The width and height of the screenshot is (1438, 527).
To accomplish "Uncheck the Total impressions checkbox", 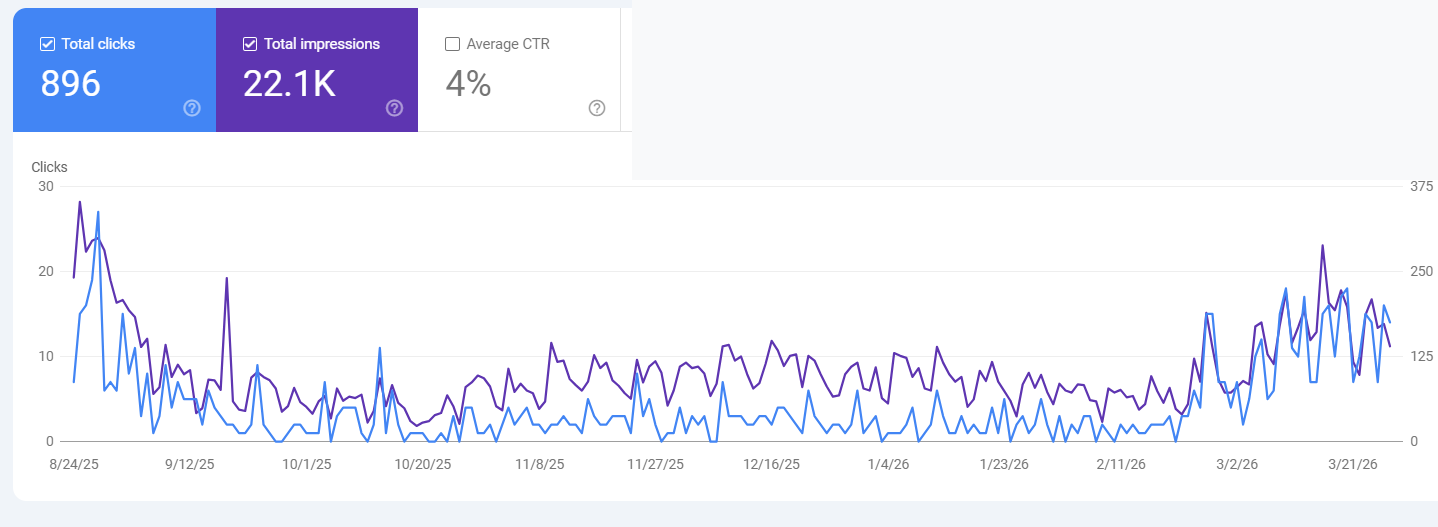I will point(250,44).
